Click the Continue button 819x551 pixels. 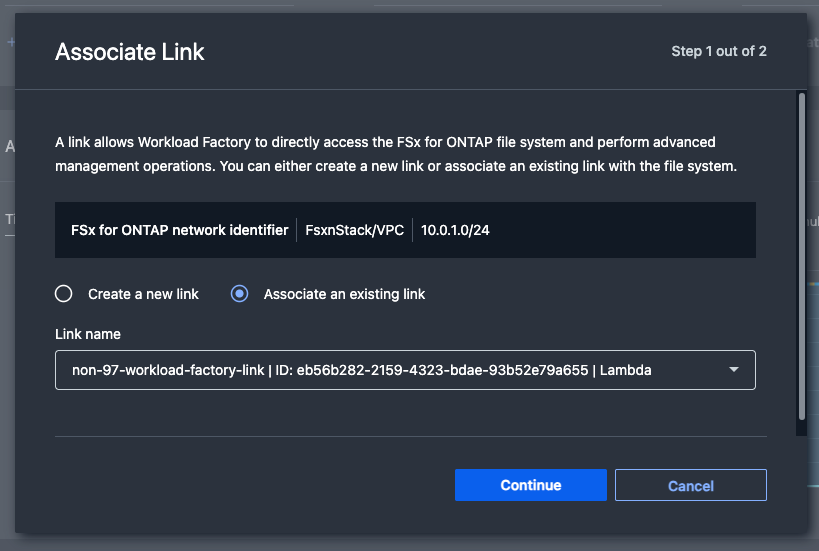click(531, 485)
